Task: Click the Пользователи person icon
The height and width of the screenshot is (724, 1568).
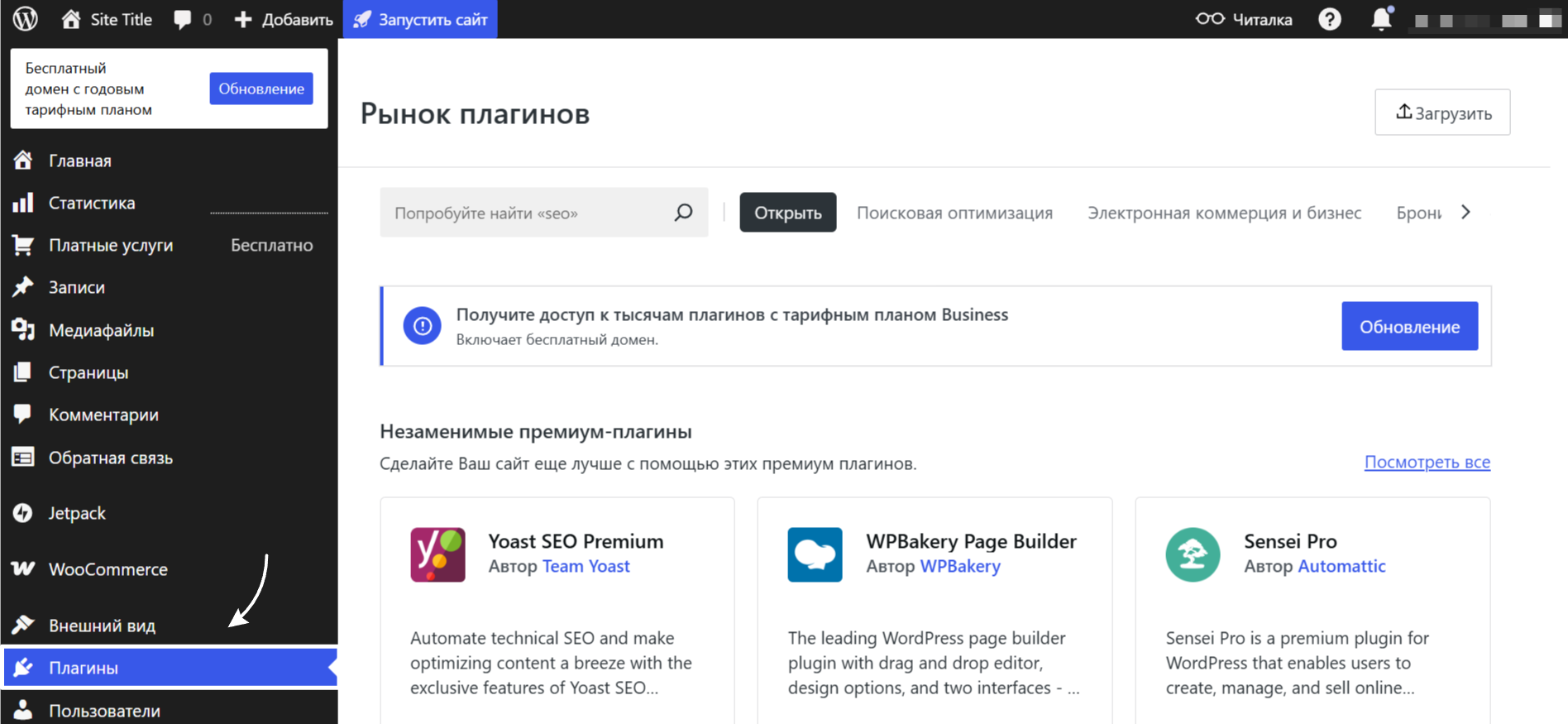Action: coord(23,710)
